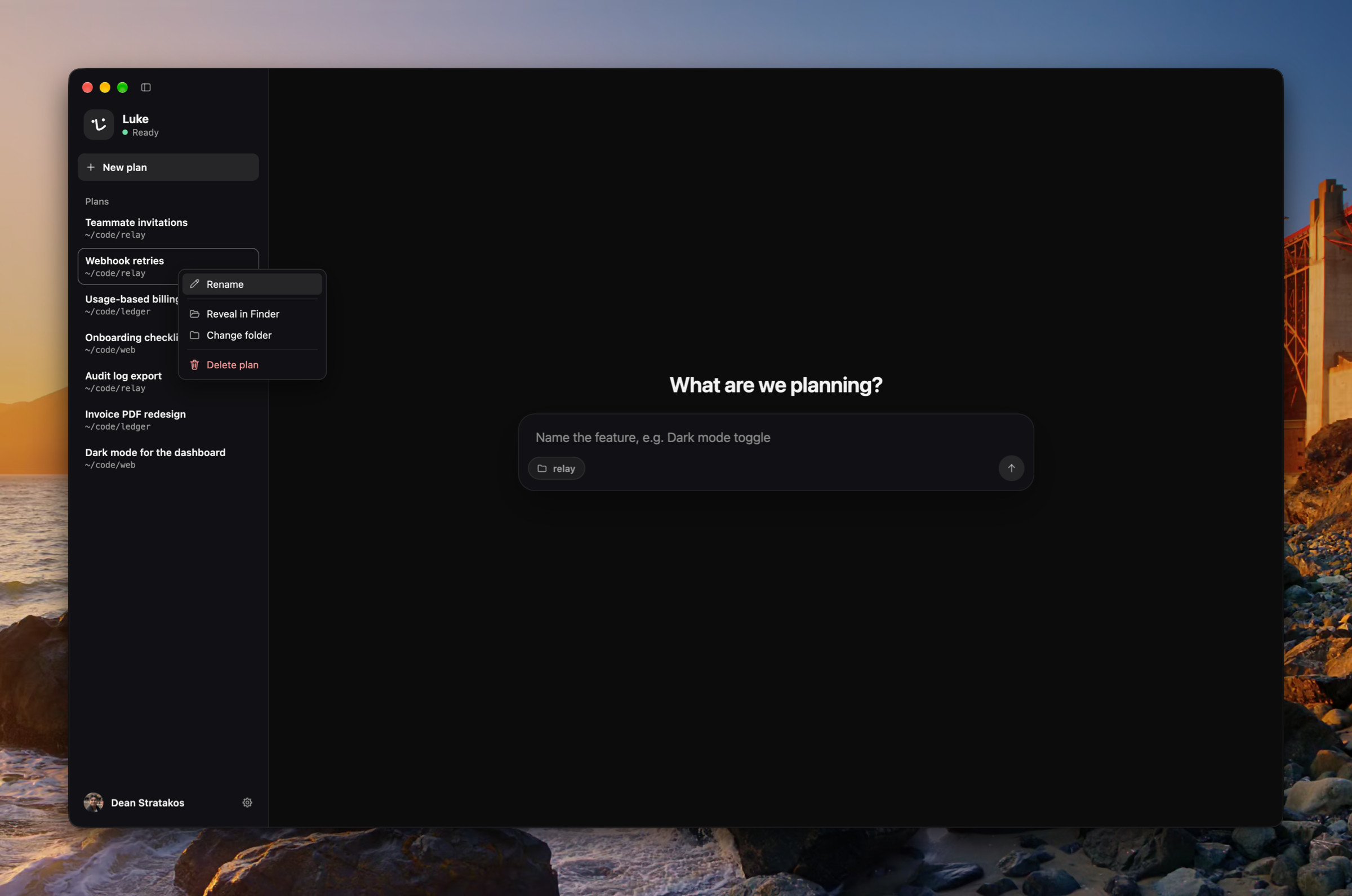Image resolution: width=1352 pixels, height=896 pixels.
Task: Open the Invoice PDF redesign plan
Action: point(168,420)
